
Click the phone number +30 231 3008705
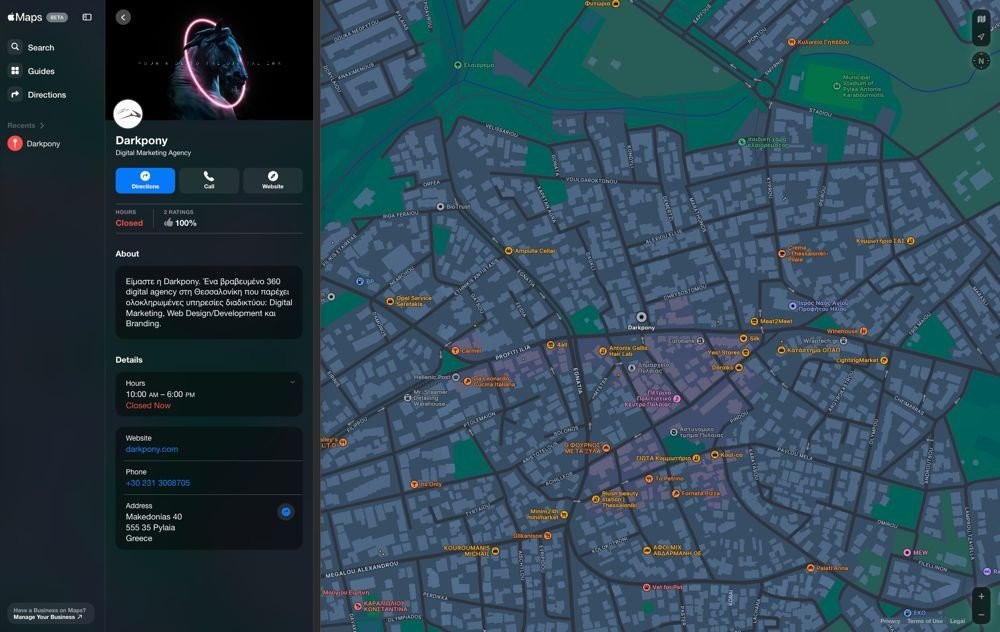pyautogui.click(x=158, y=483)
